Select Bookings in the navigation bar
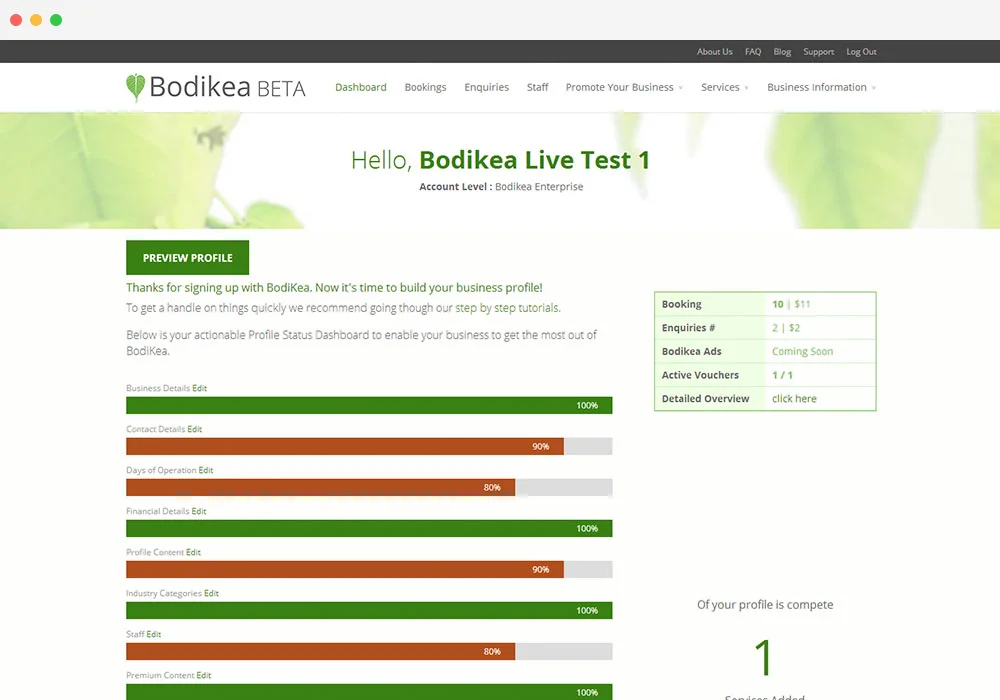This screenshot has width=1000, height=700. pyautogui.click(x=425, y=87)
